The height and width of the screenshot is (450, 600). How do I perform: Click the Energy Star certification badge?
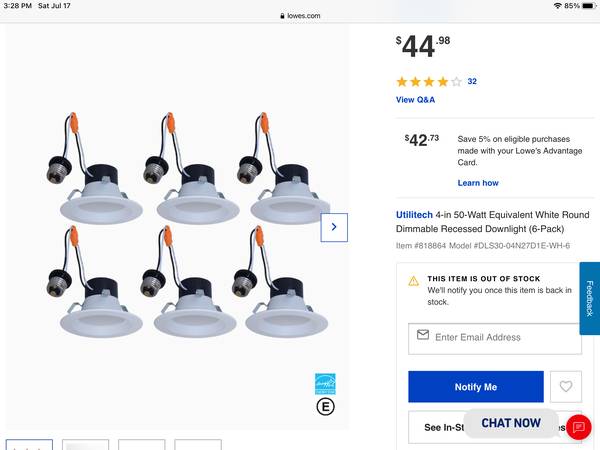tap(325, 383)
